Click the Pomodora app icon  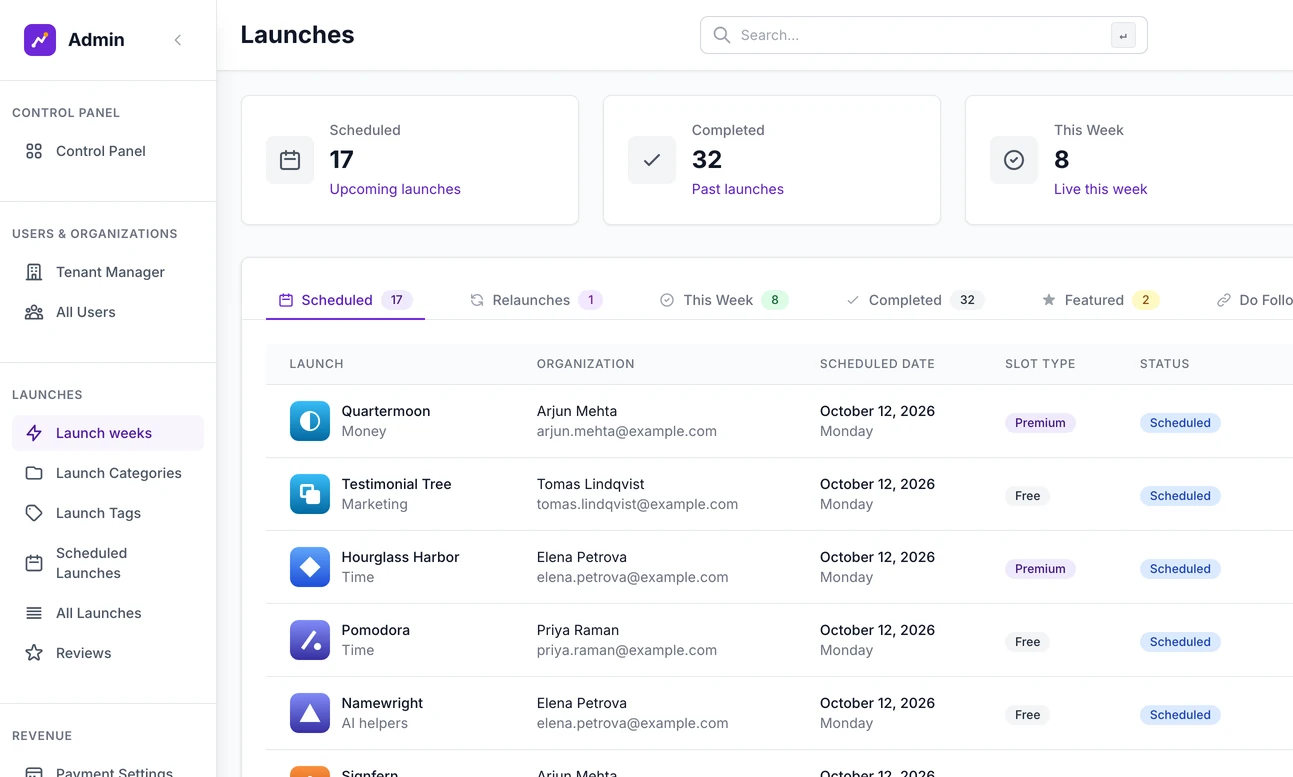(310, 640)
